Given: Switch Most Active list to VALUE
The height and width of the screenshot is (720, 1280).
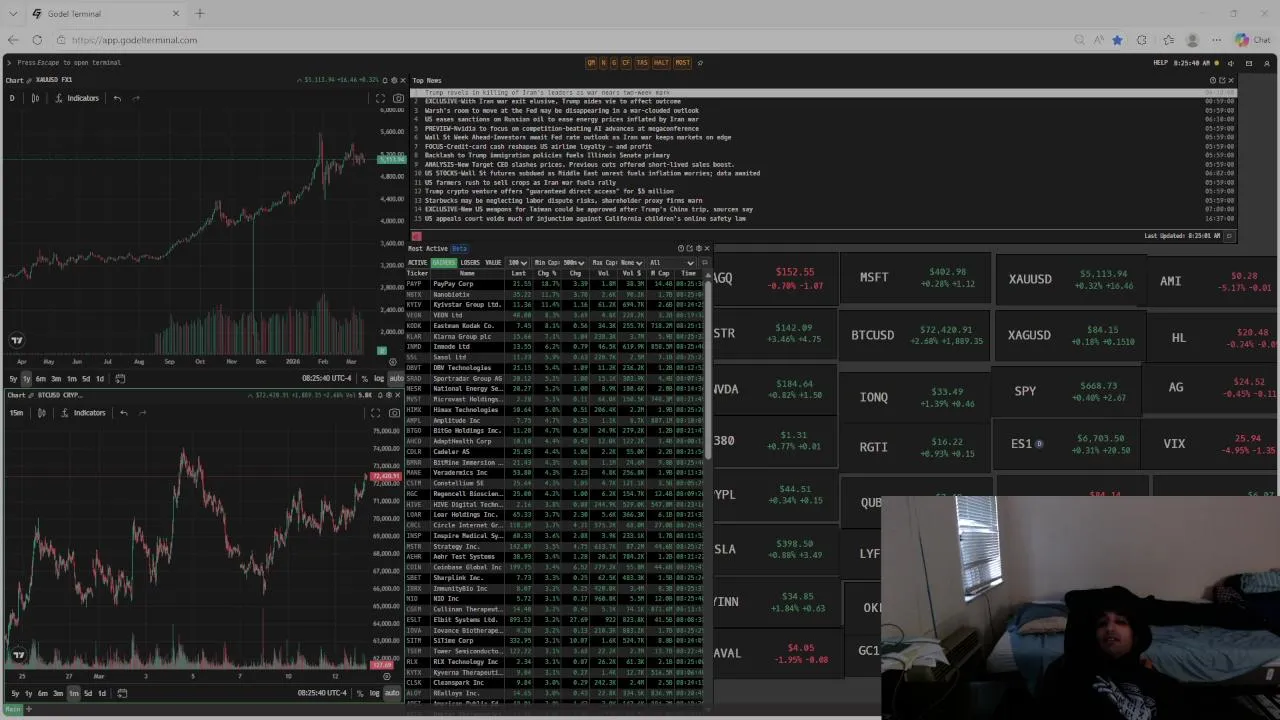Looking at the screenshot, I should coord(493,263).
